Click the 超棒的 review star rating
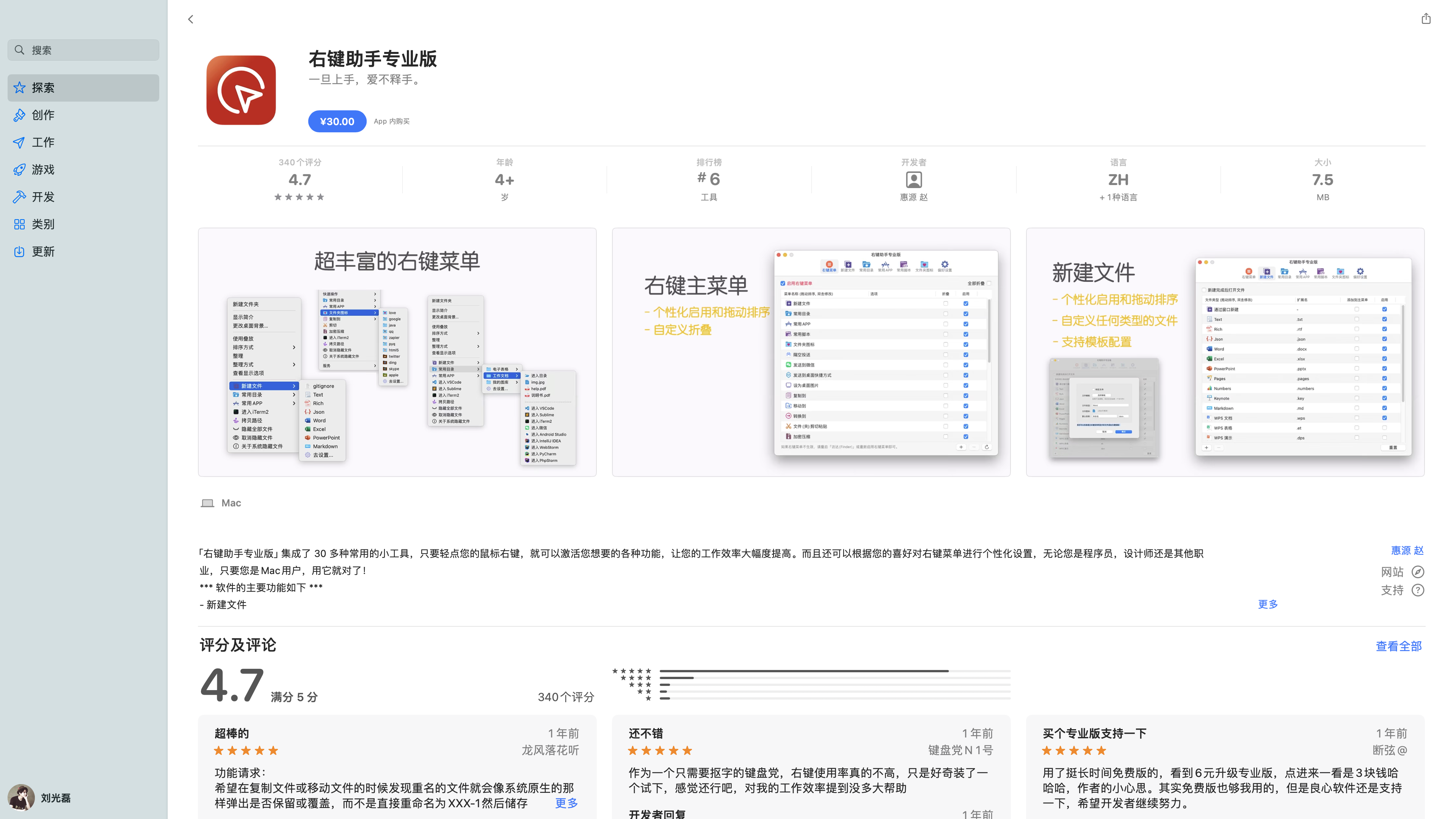Image resolution: width=1456 pixels, height=819 pixels. [x=246, y=751]
